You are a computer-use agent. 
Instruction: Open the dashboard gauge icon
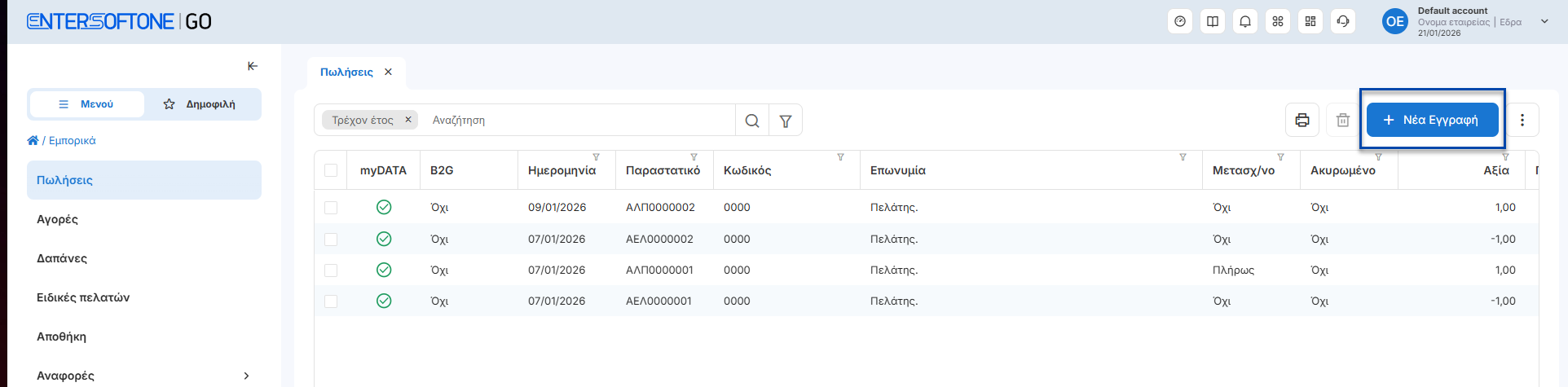point(1180,22)
